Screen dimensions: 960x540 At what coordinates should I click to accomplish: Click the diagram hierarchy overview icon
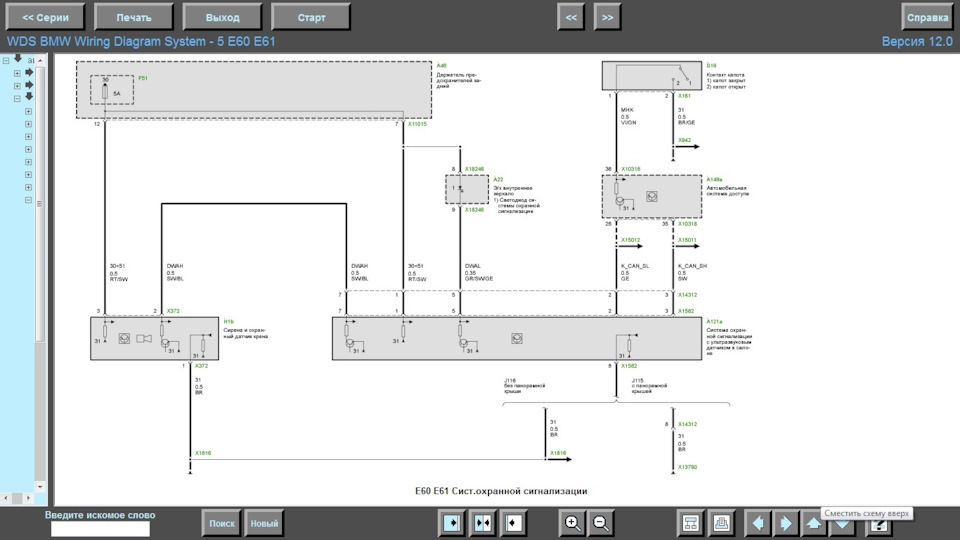click(x=691, y=523)
